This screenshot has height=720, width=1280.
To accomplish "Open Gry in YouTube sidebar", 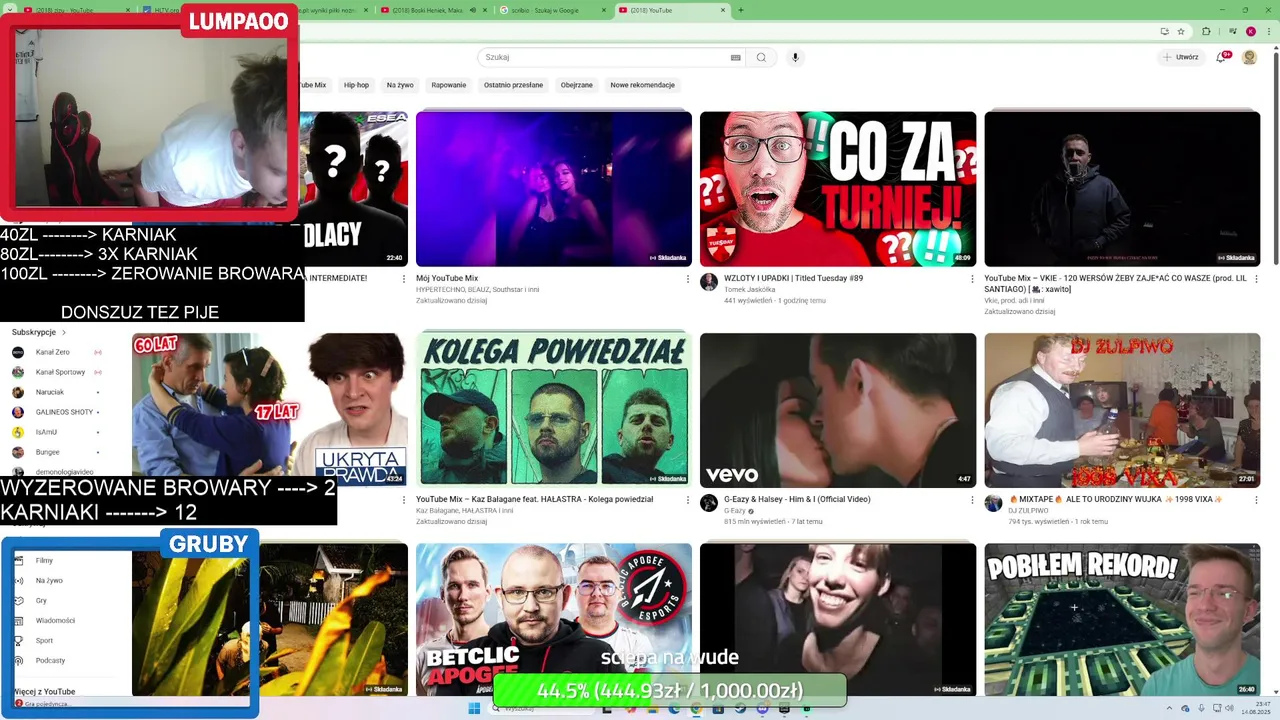I will (41, 600).
